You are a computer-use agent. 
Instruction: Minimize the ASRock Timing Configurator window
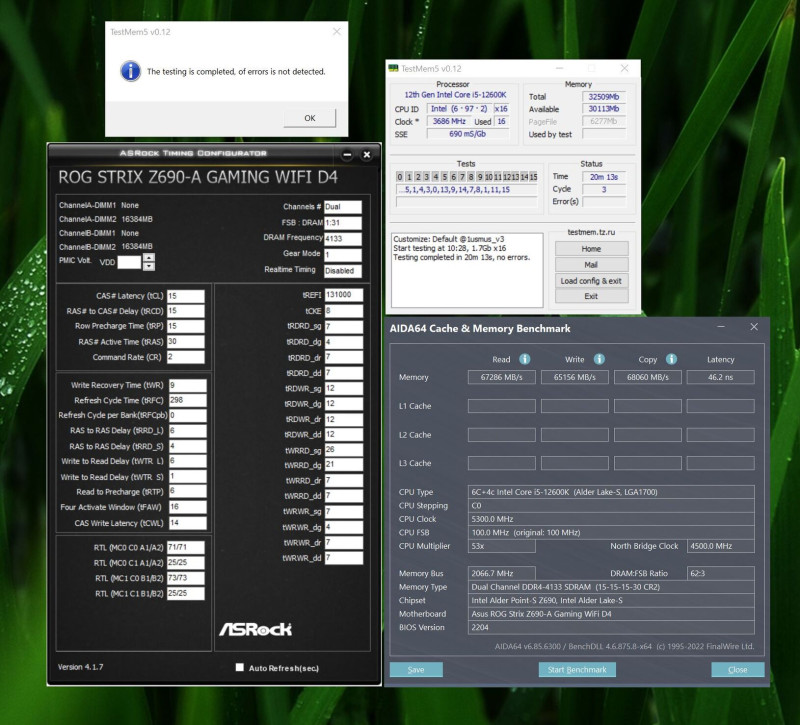tap(347, 154)
